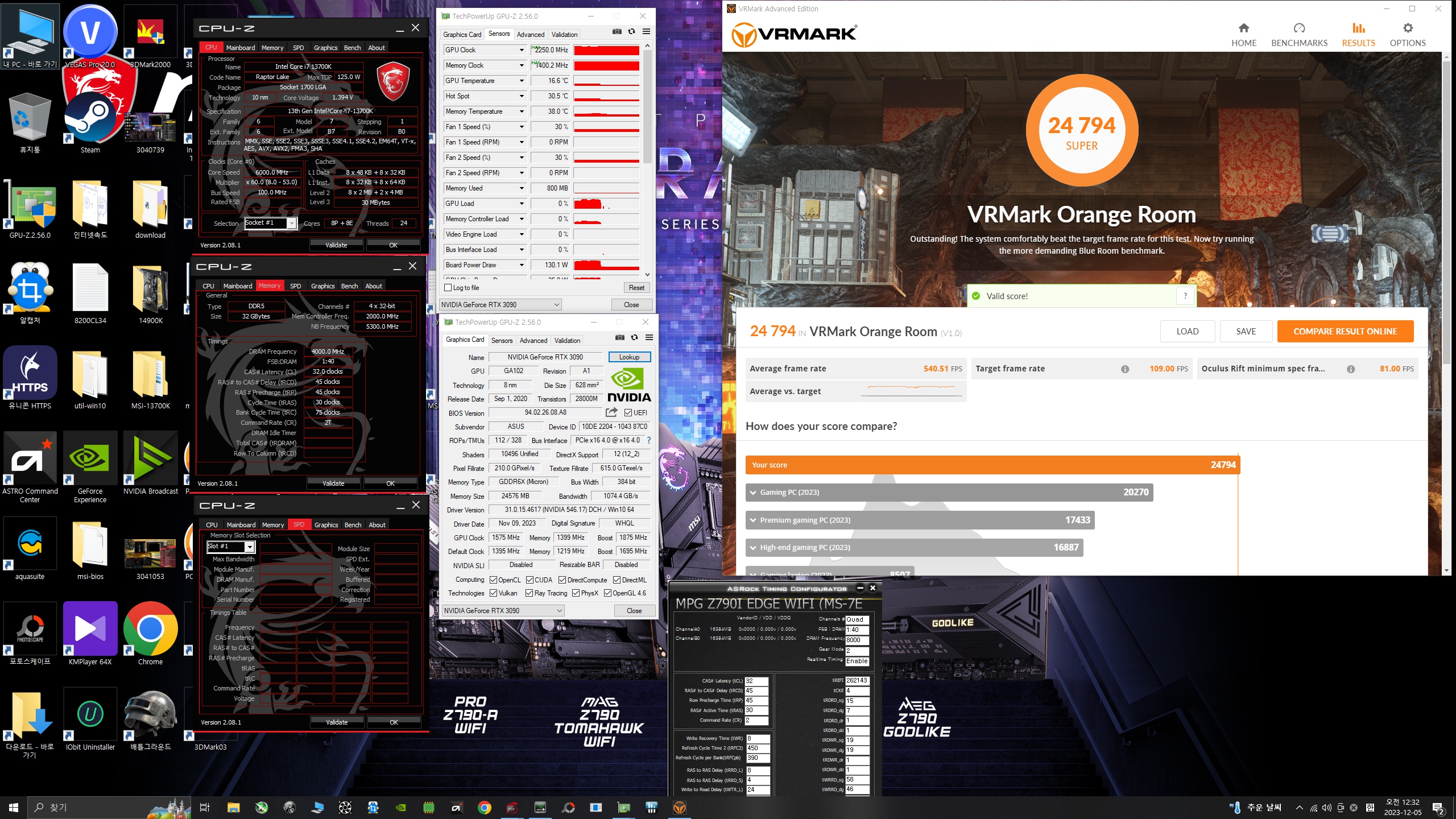Screen dimensions: 1456x819
Task: Open Bench tab in CPU-Z Memory window
Action: [349, 286]
